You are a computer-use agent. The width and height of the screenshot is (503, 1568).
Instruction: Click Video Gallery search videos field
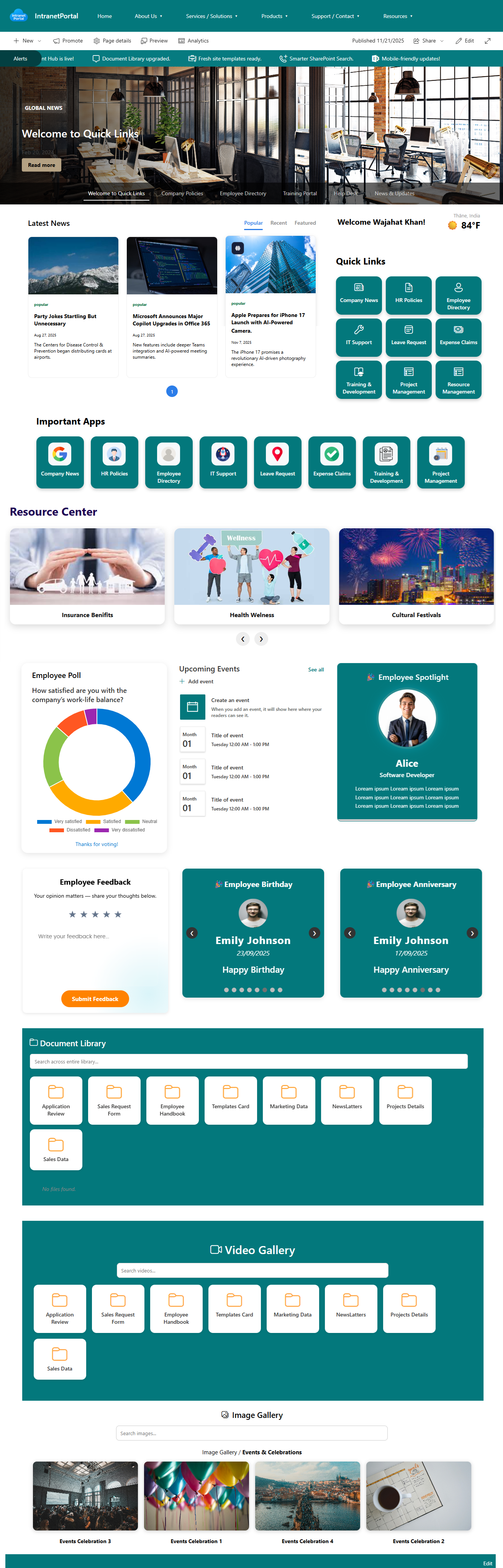point(252,1270)
